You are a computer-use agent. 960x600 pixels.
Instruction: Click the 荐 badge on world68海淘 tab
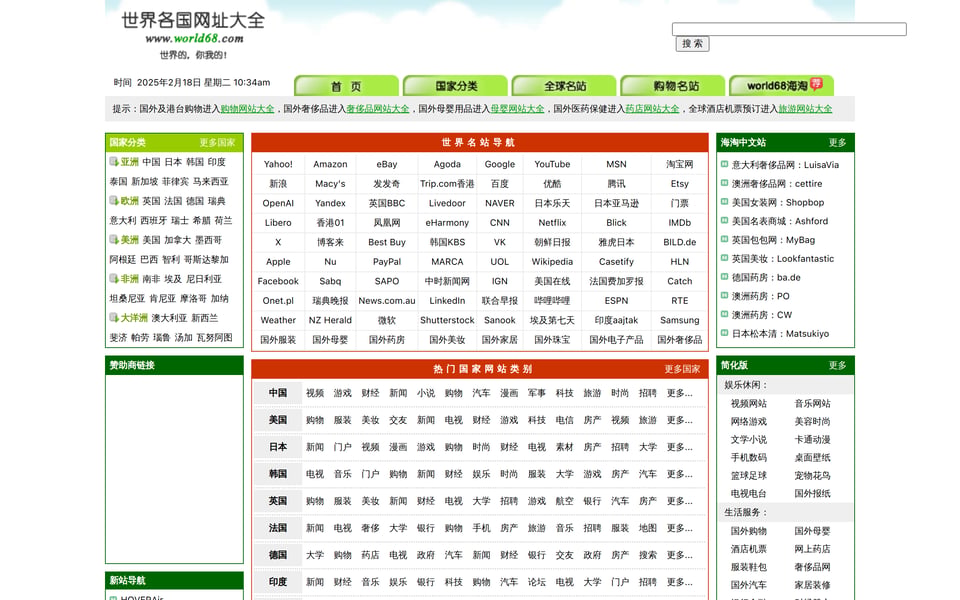click(x=816, y=84)
